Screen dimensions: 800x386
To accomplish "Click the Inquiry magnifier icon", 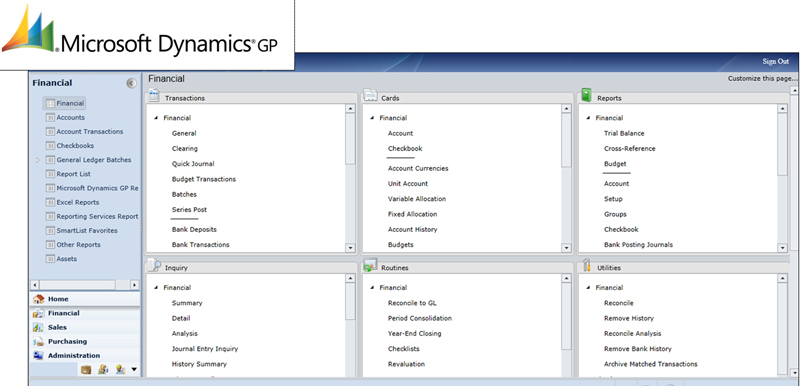I will [154, 266].
